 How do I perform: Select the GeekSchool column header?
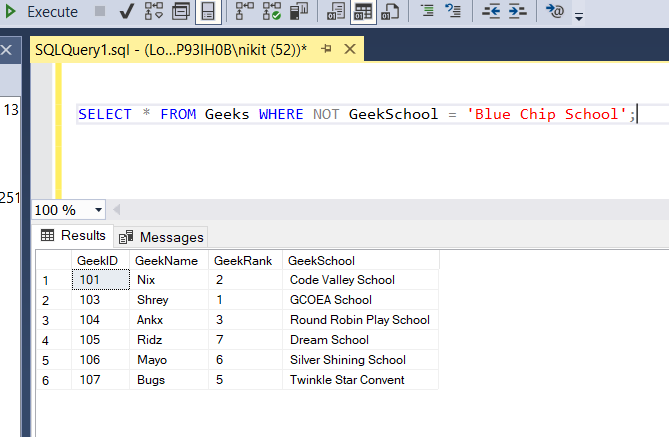(x=361, y=260)
